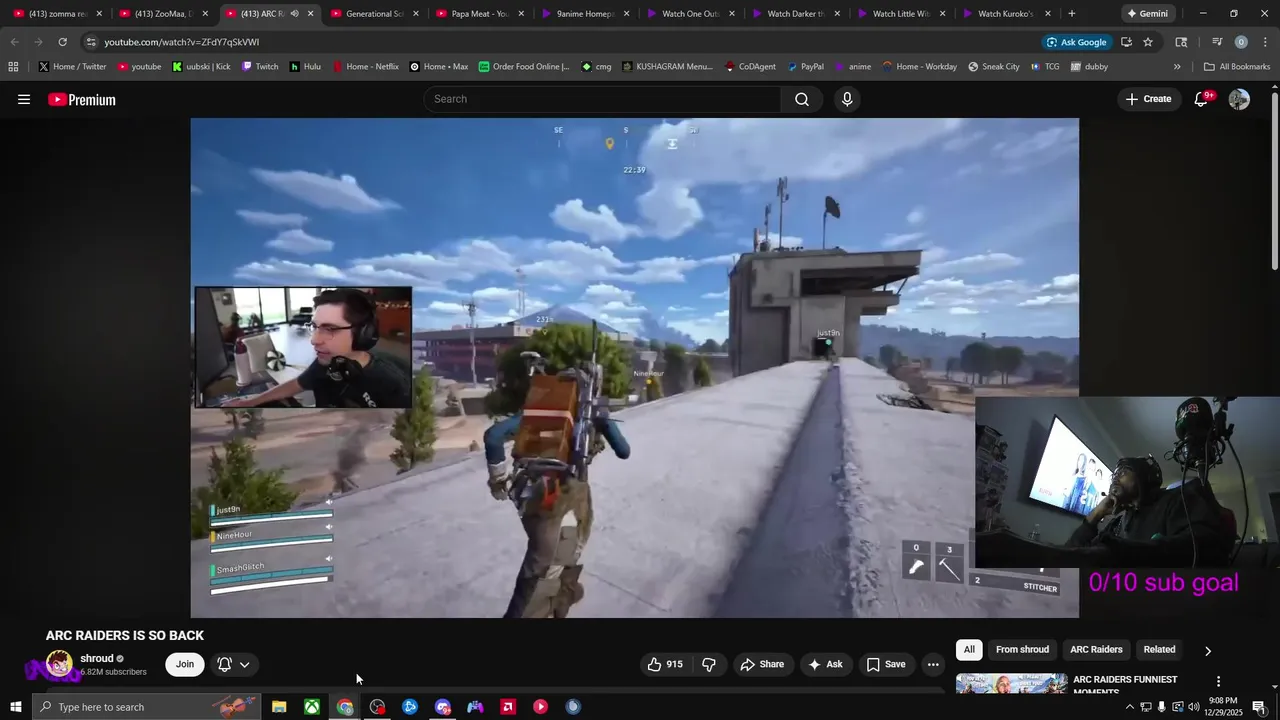
Task: Click the Chrome address bar URL
Action: [x=181, y=42]
